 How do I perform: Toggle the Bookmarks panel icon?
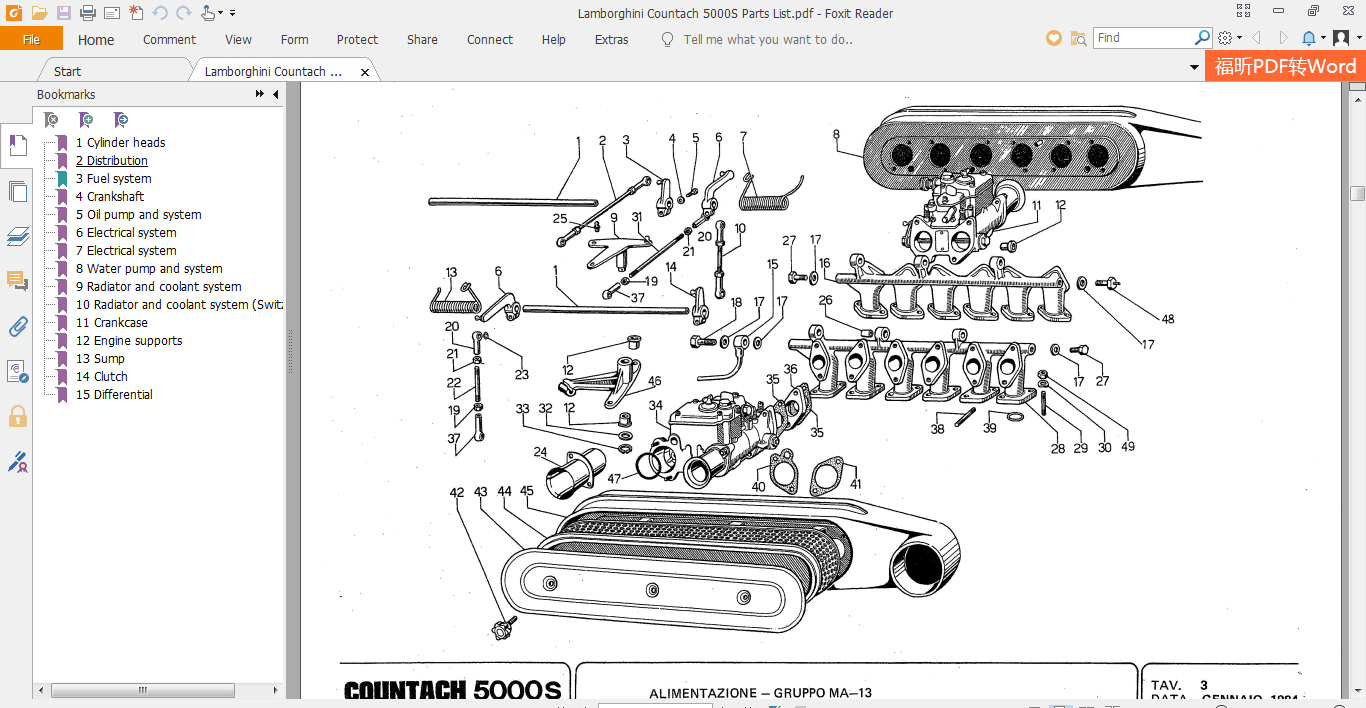(17, 145)
